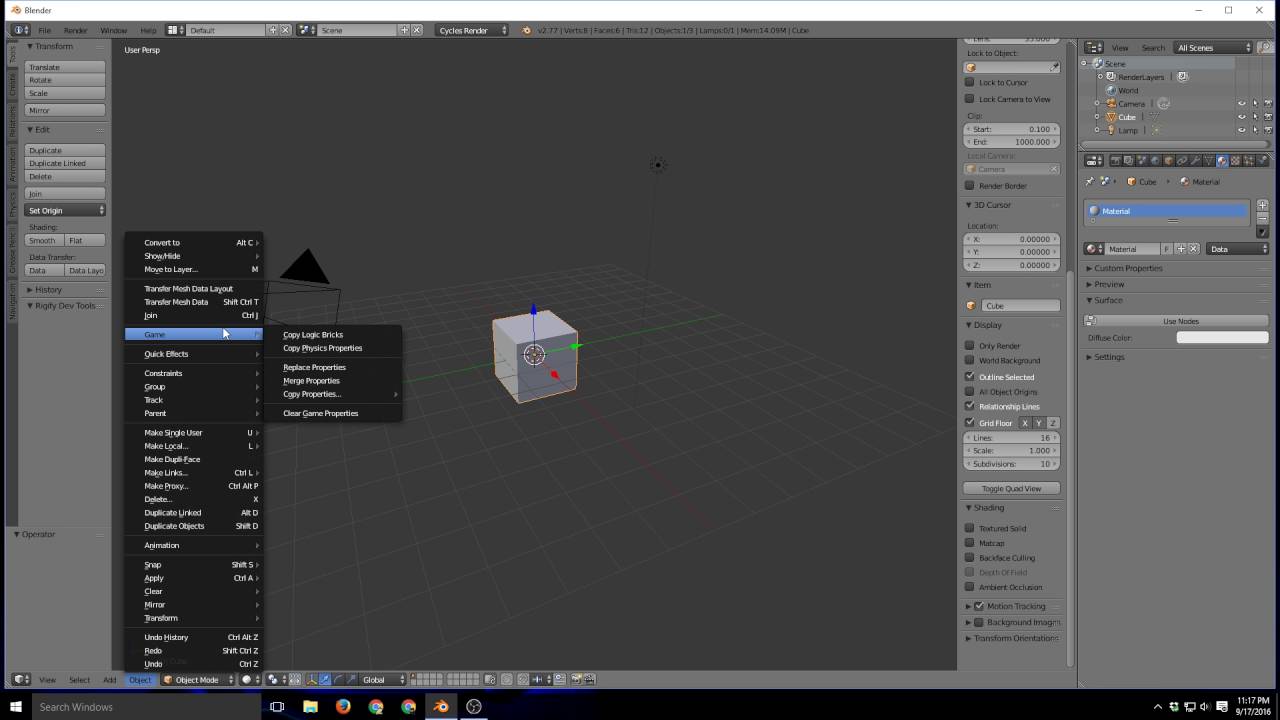Open the Modifiers wrench tab icon

pyautogui.click(x=1195, y=161)
